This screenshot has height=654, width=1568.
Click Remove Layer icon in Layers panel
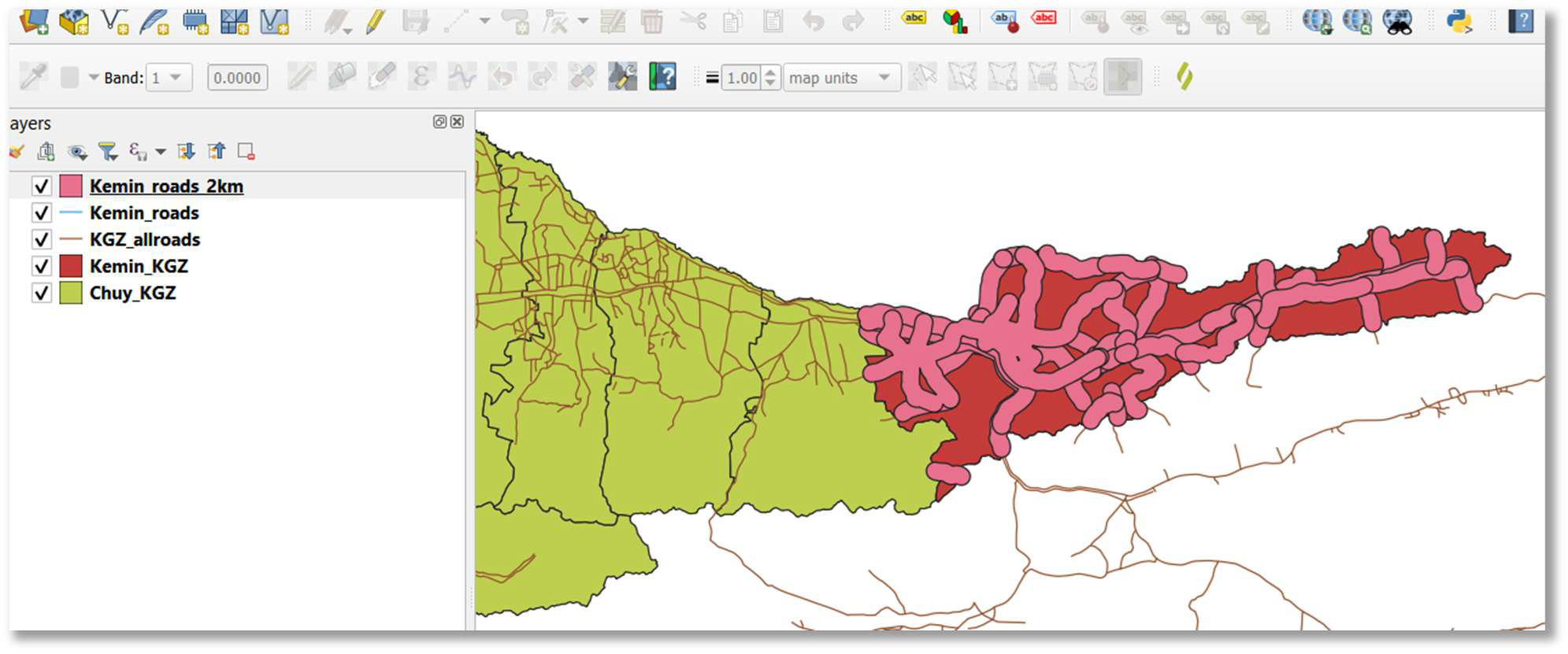(x=247, y=151)
